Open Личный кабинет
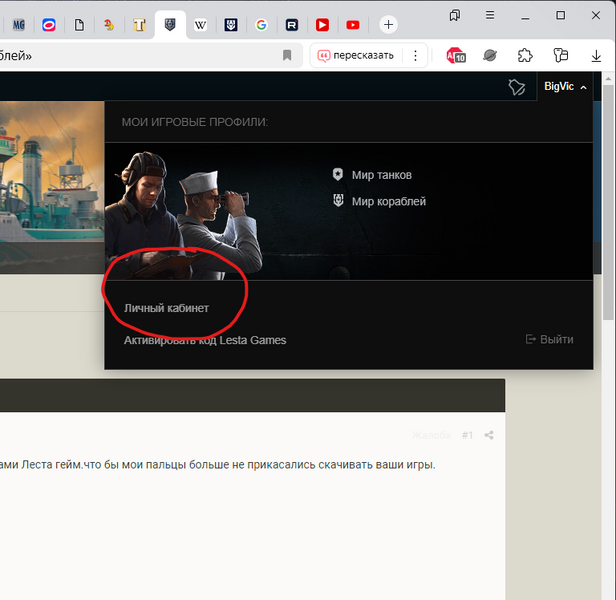Screen dimensions: 616x600 [166, 308]
